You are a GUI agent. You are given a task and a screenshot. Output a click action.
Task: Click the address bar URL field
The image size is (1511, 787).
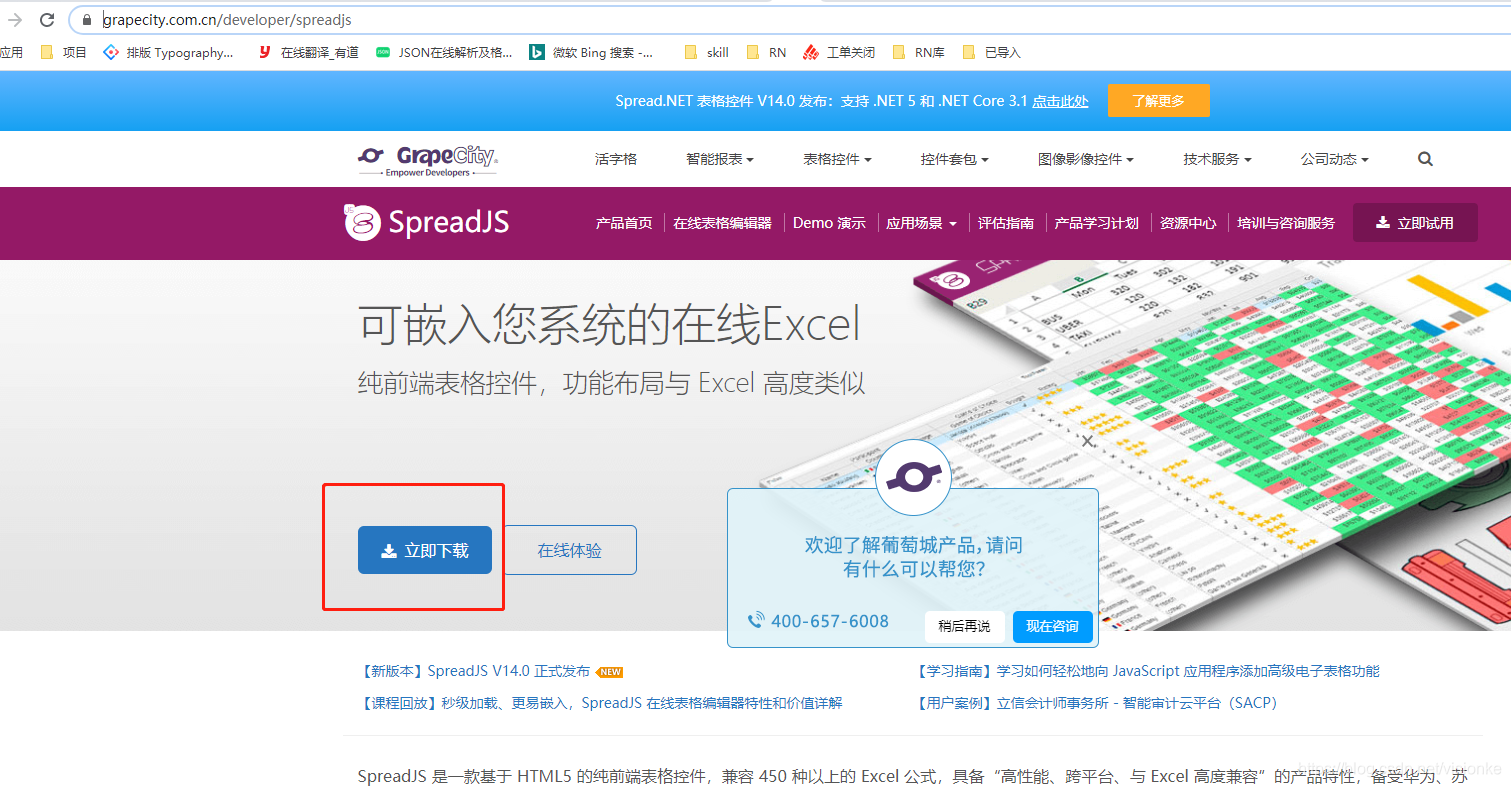pyautogui.click(x=790, y=20)
